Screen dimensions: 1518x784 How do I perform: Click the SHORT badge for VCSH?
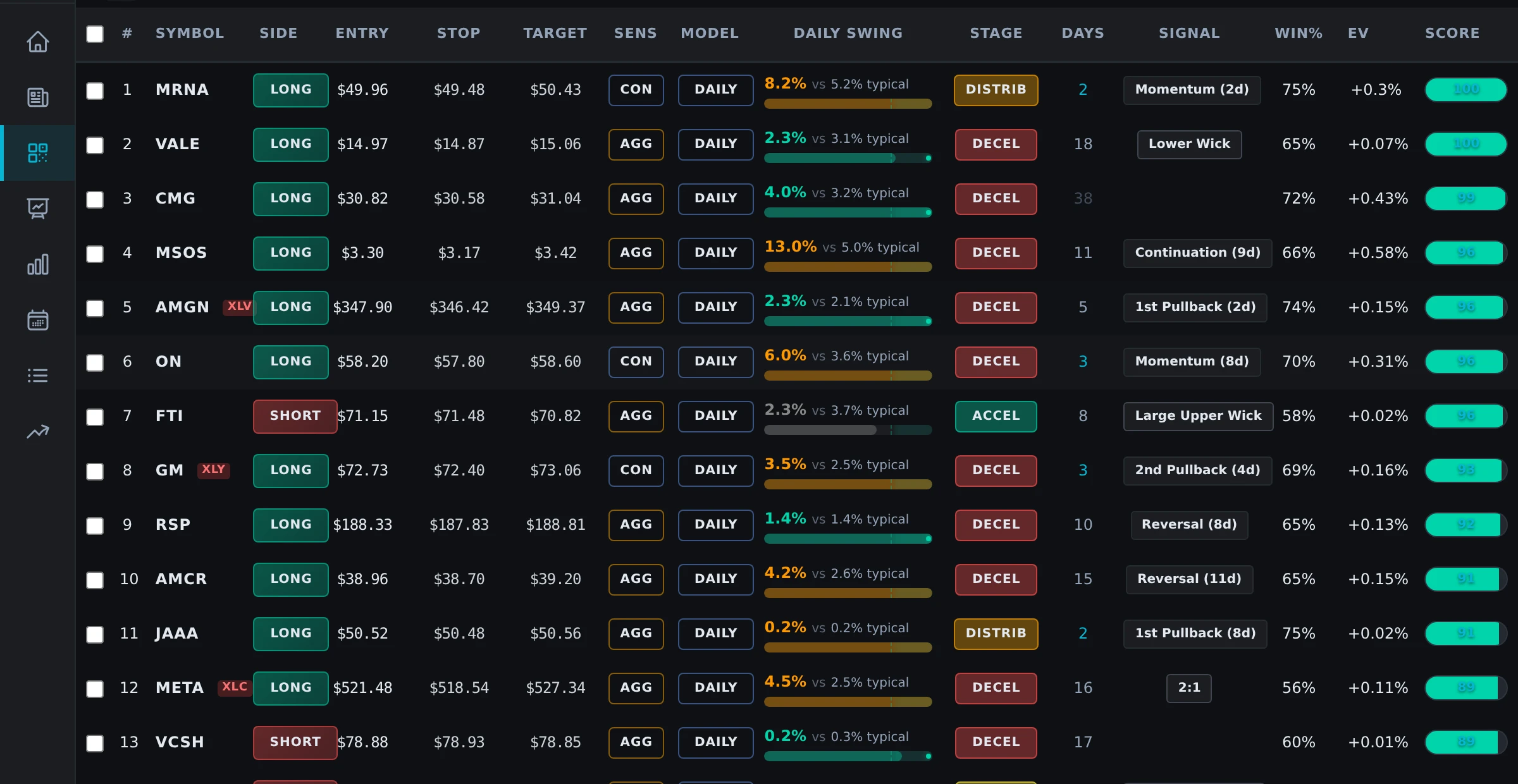point(295,742)
